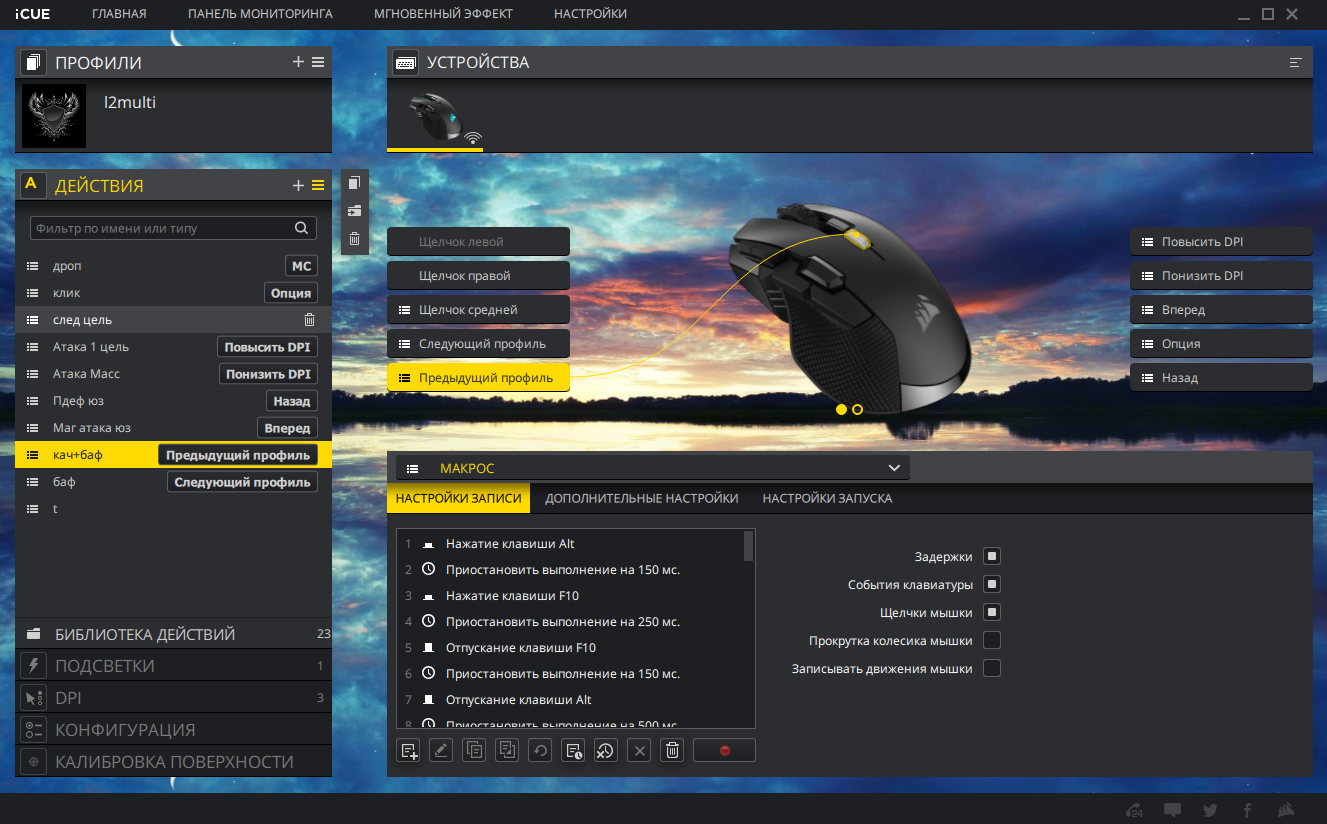Open 'ПАНЕЛЬ МОНИТОРИНГА' in top menu
Screen dimensions: 1327x824
(260, 14)
